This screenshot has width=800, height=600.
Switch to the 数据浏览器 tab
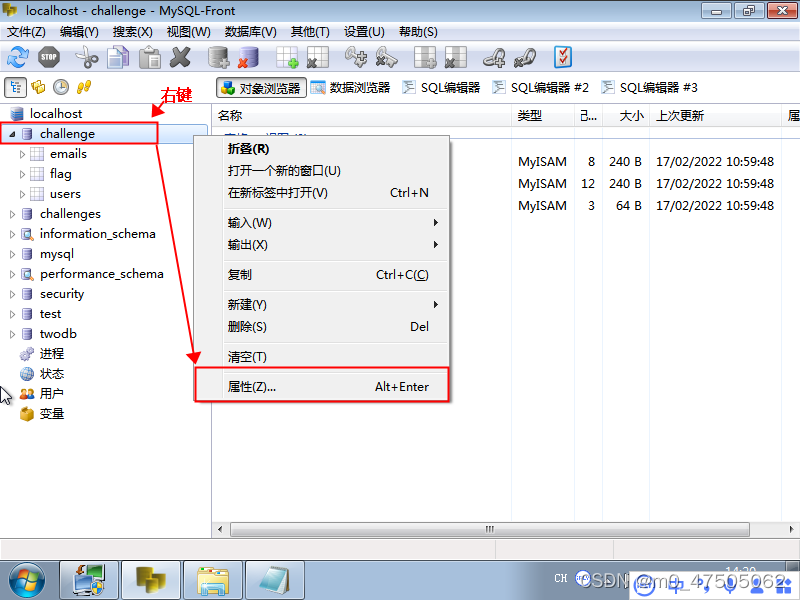[351, 88]
